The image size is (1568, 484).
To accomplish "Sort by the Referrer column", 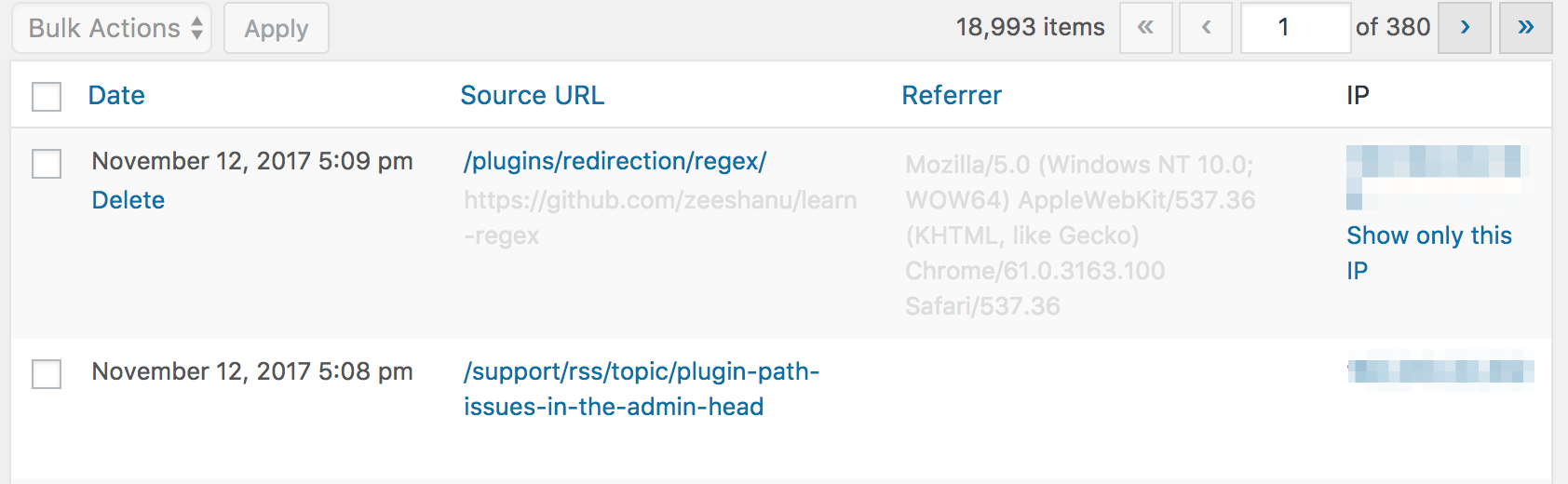I will point(952,95).
